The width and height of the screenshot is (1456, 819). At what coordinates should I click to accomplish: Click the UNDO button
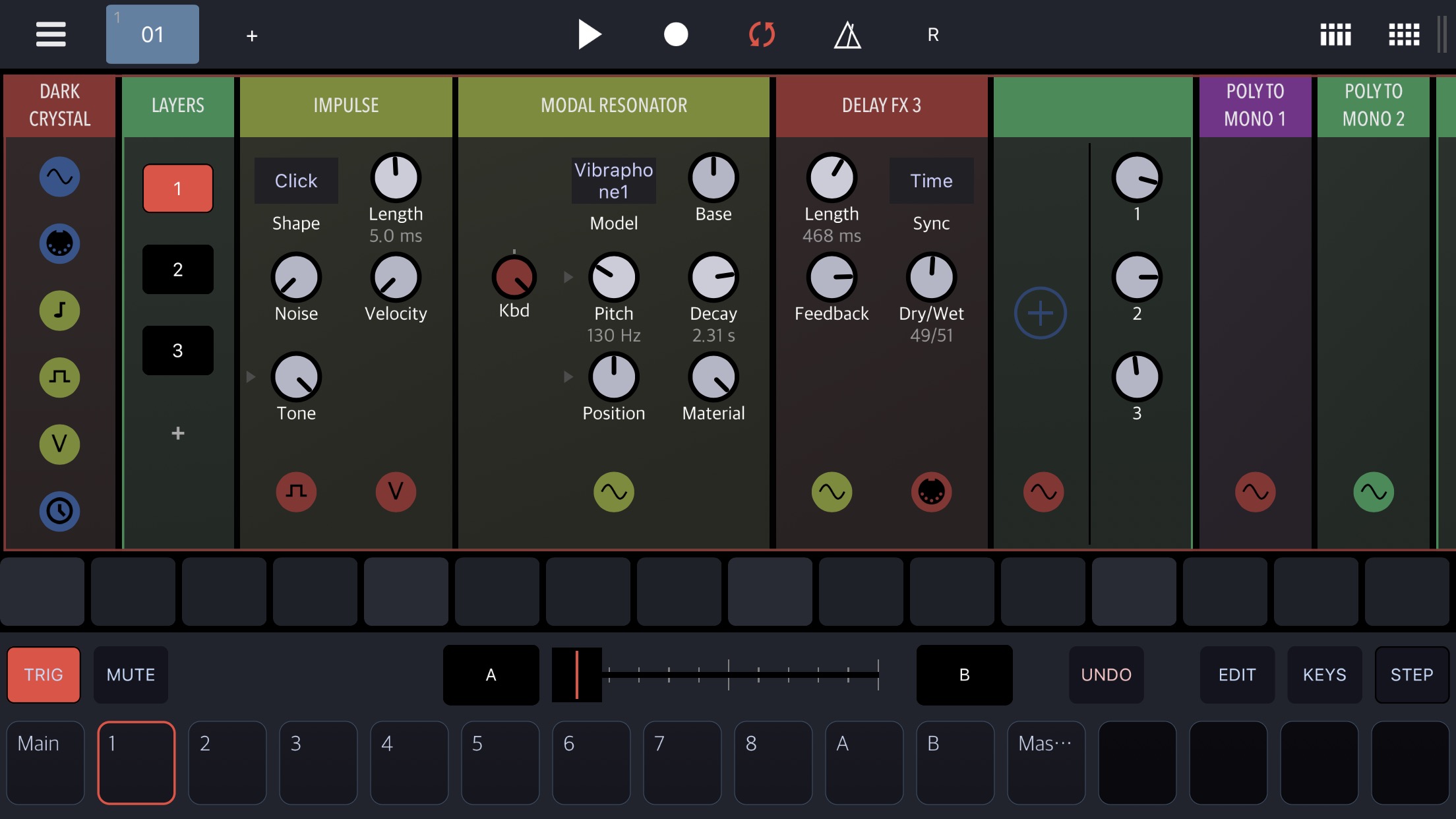point(1106,675)
